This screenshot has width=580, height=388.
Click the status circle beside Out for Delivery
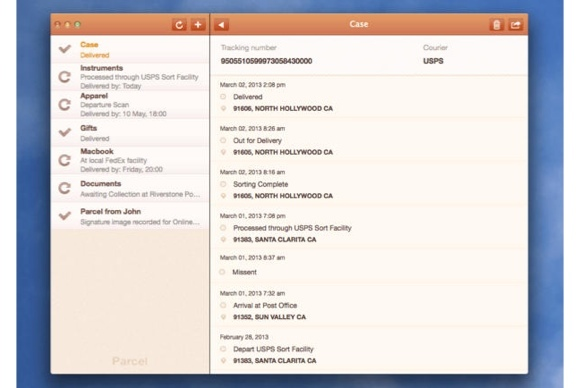[x=223, y=141]
